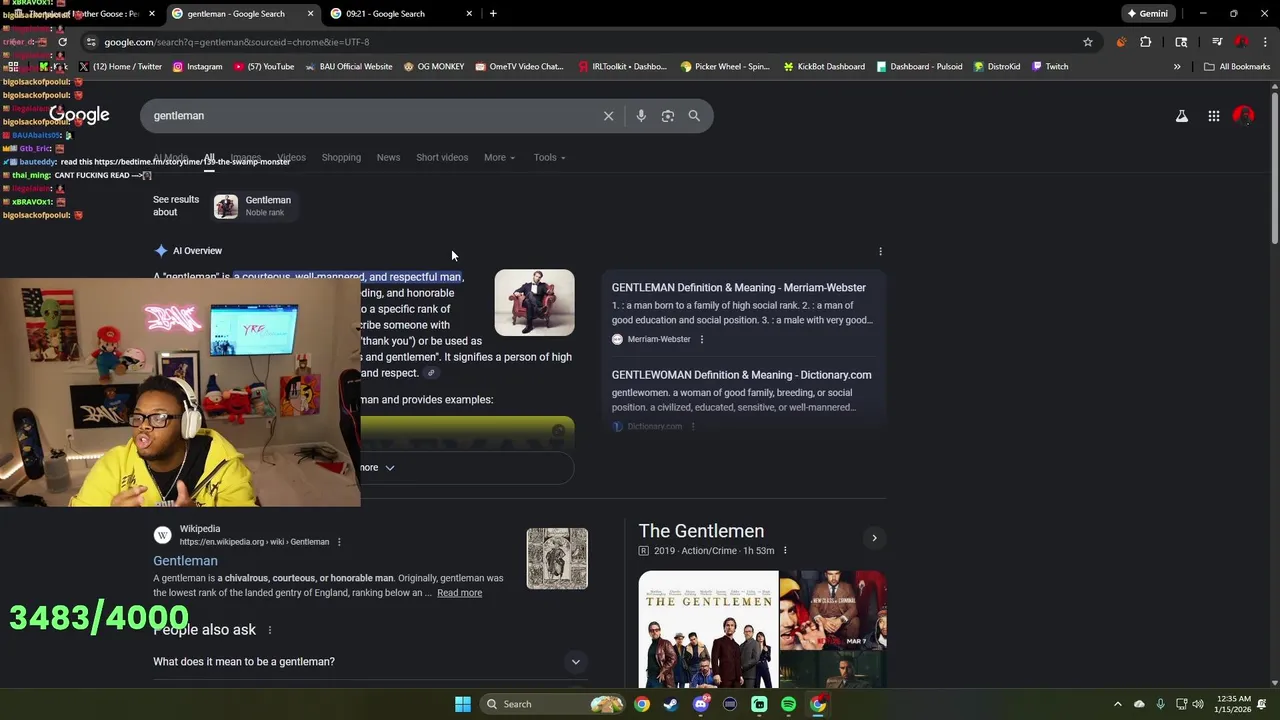This screenshot has width=1280, height=720.
Task: Click the magnifier search submit icon
Action: point(694,116)
